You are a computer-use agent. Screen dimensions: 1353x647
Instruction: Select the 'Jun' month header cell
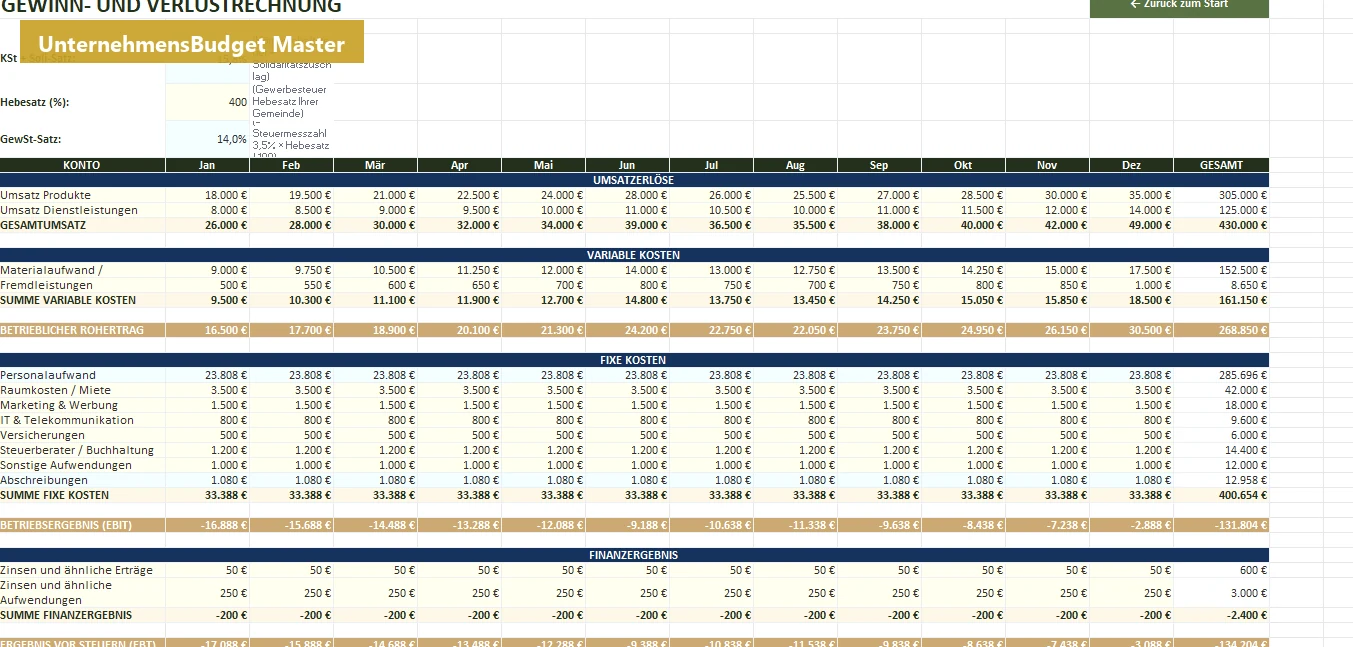coord(627,165)
